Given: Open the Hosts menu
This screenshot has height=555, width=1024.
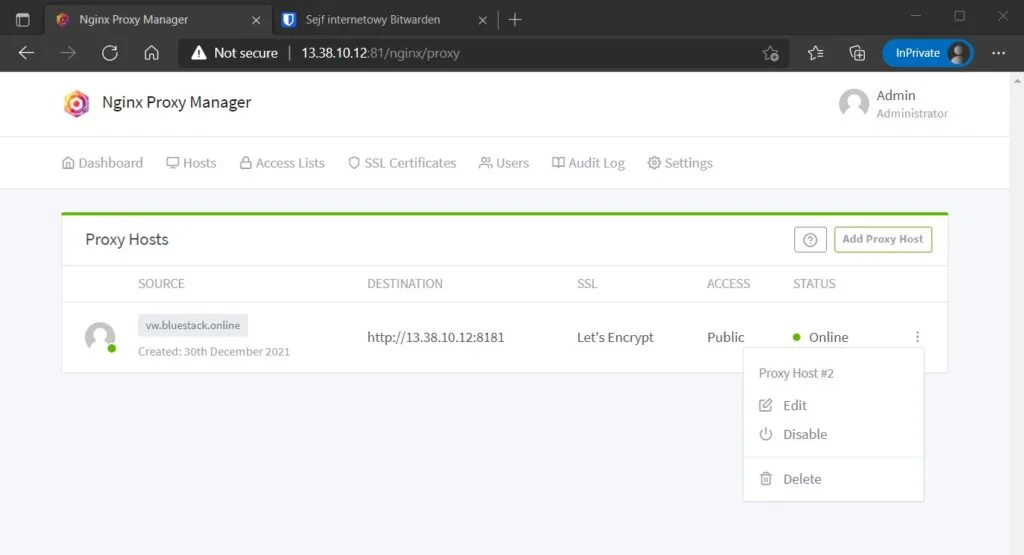Looking at the screenshot, I should (191, 163).
